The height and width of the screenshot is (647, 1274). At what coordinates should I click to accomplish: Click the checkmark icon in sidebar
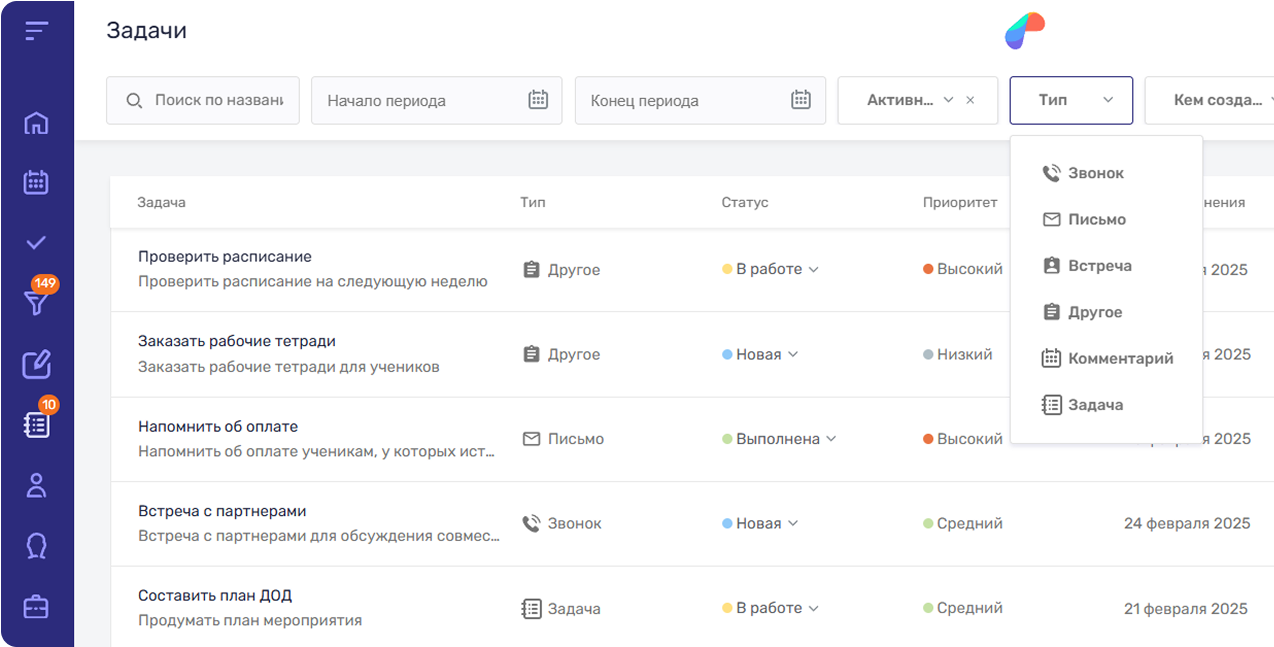[x=36, y=242]
